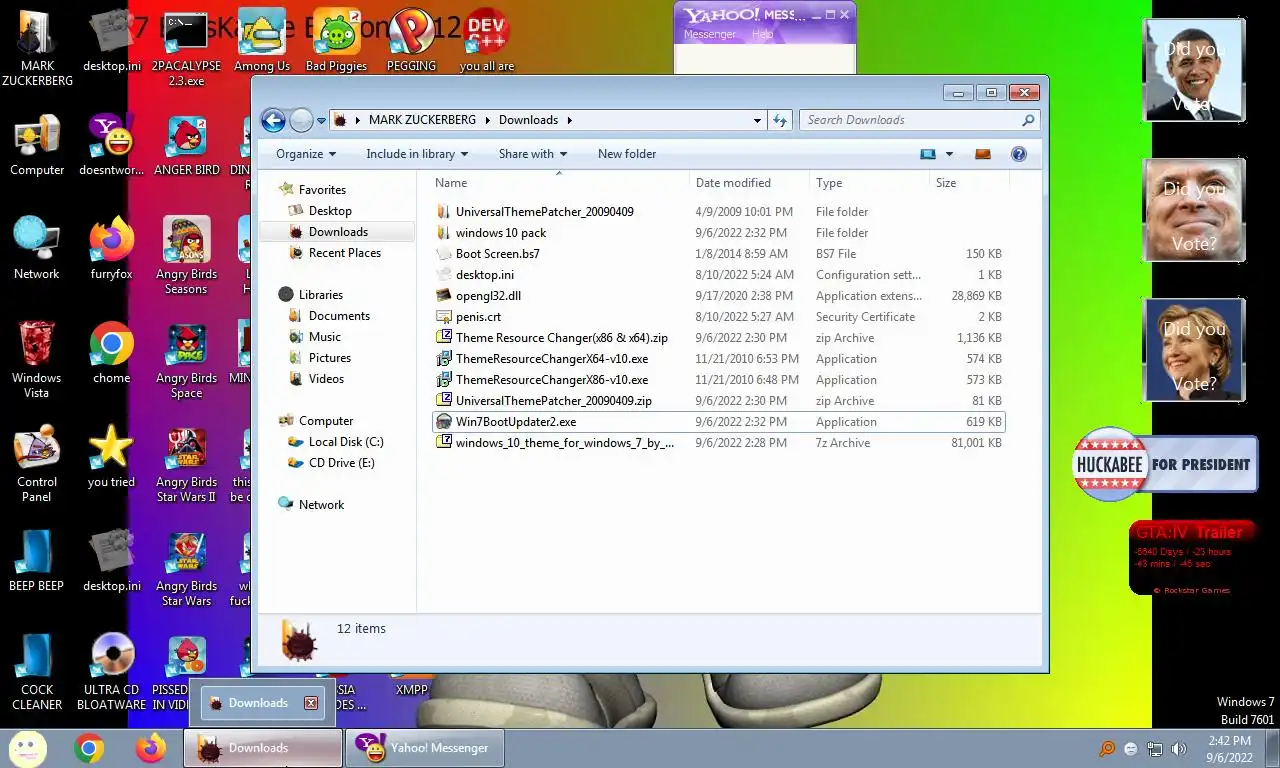Select ThemeResourceChangerX64-v10.exe
1280x768 pixels.
tap(551, 359)
